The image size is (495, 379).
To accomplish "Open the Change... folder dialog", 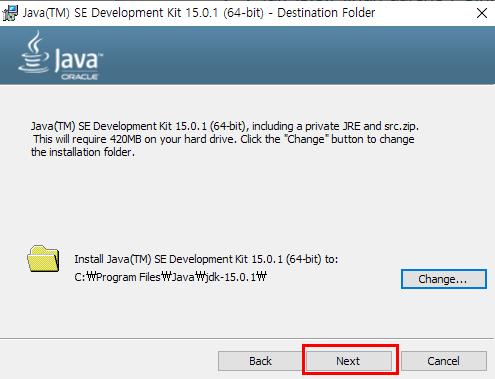I will (x=444, y=279).
